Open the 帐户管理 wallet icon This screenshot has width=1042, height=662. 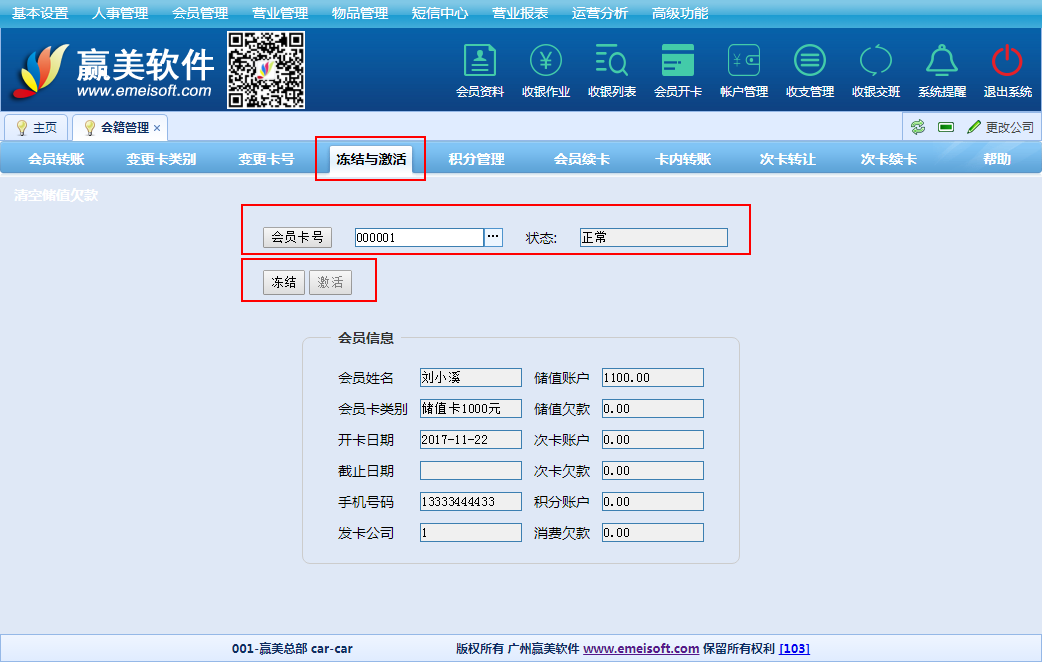(x=744, y=61)
